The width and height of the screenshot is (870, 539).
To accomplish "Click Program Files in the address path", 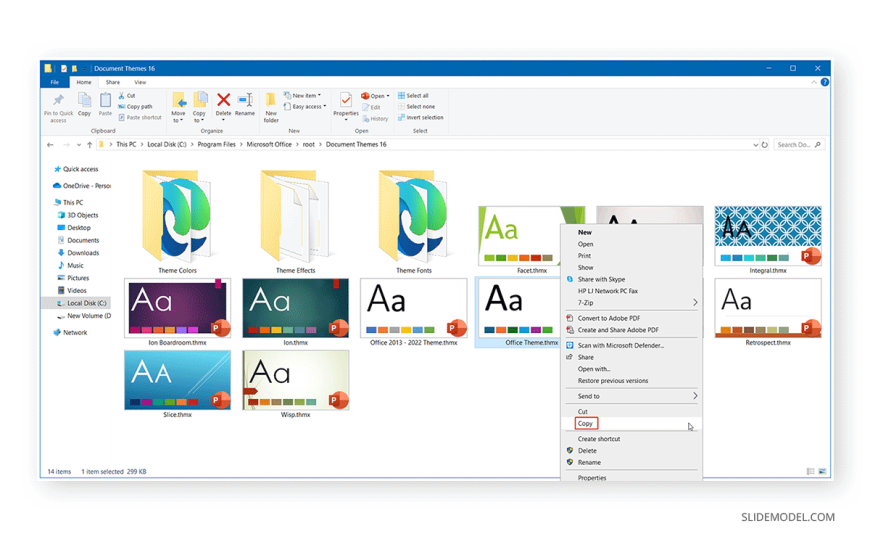I will [216, 144].
